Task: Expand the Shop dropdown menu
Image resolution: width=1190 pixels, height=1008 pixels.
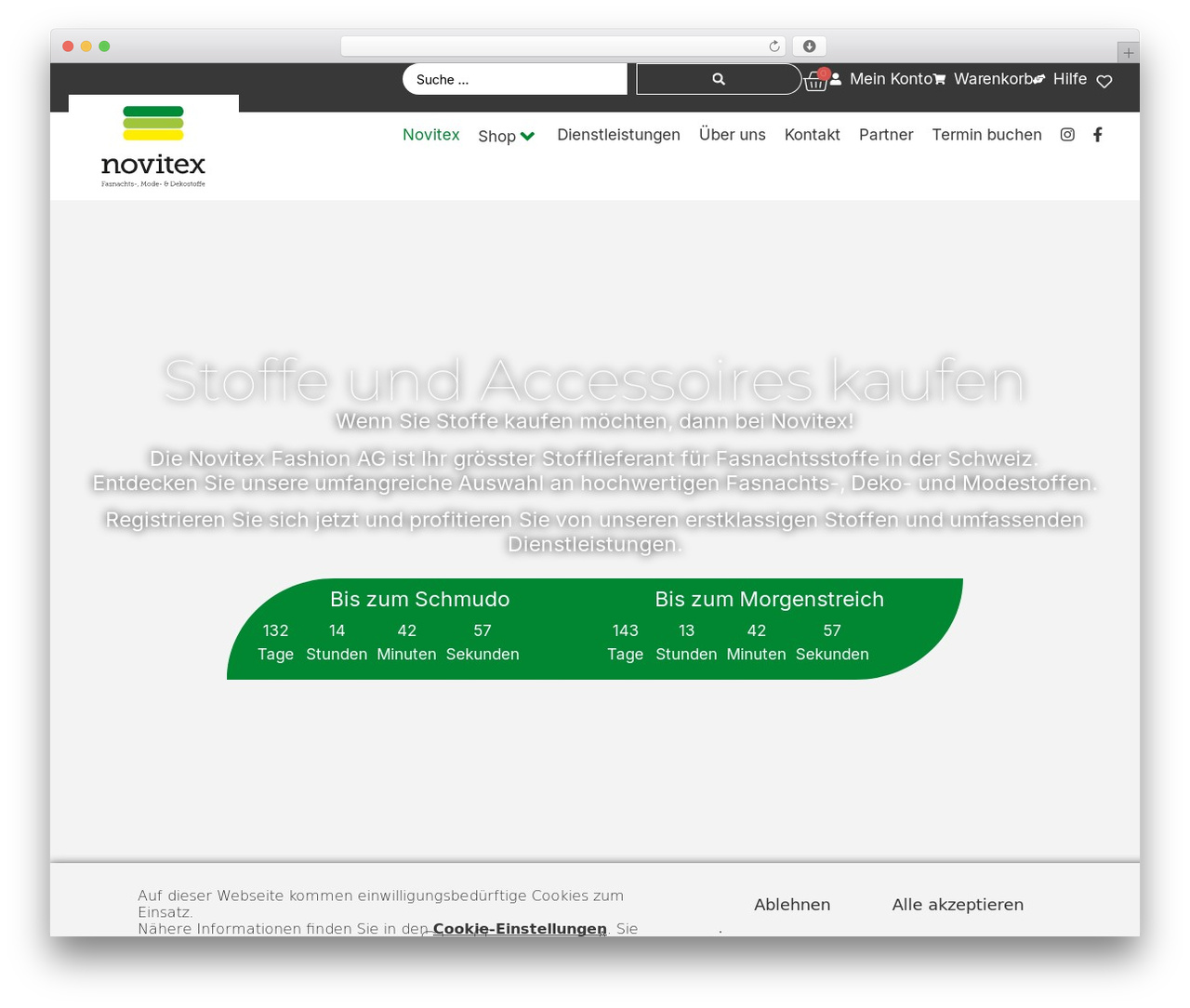Action: pyautogui.click(x=507, y=136)
